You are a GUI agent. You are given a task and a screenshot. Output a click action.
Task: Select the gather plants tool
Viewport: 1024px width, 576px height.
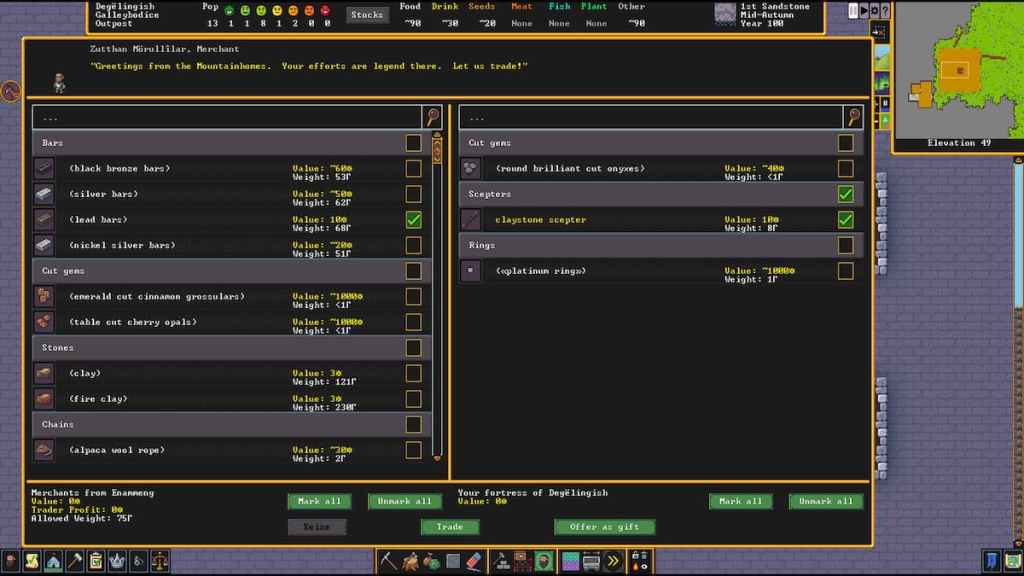(x=431, y=561)
